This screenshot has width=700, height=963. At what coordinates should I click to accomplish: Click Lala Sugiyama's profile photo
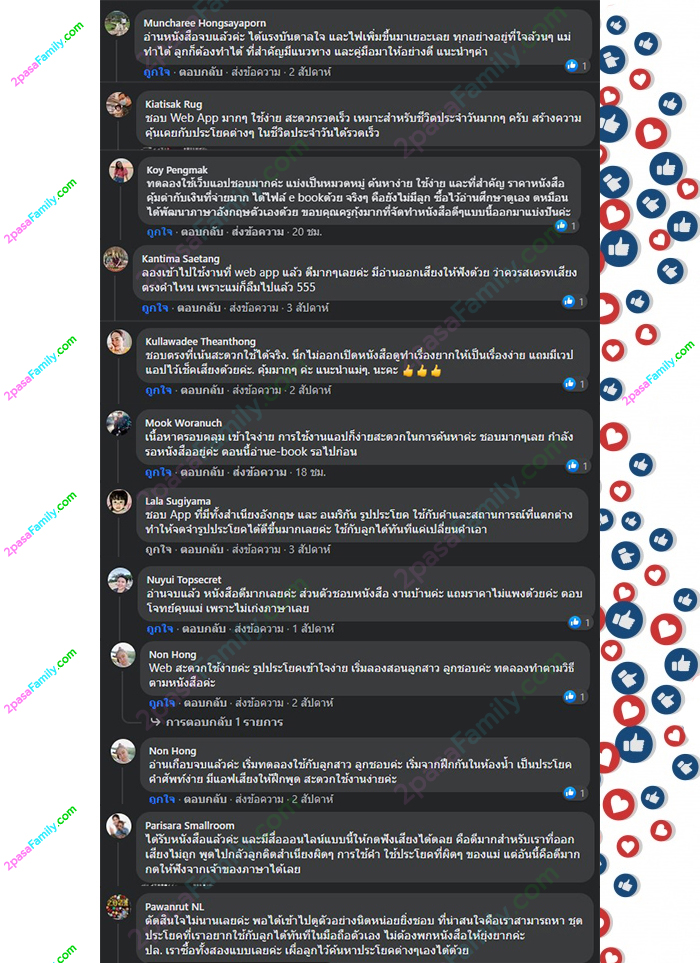point(119,501)
